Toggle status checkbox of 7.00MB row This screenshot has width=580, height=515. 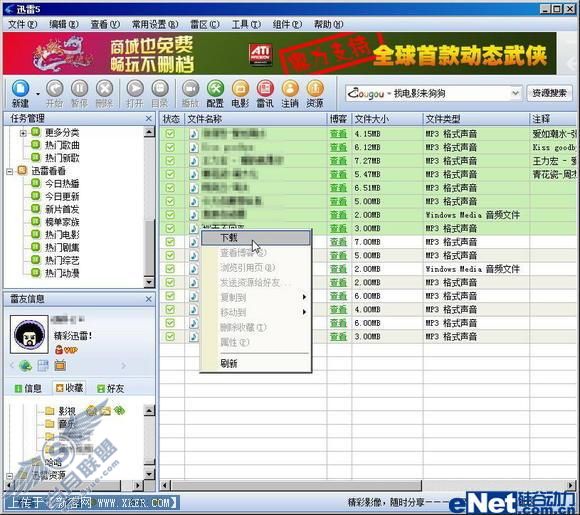(170, 242)
